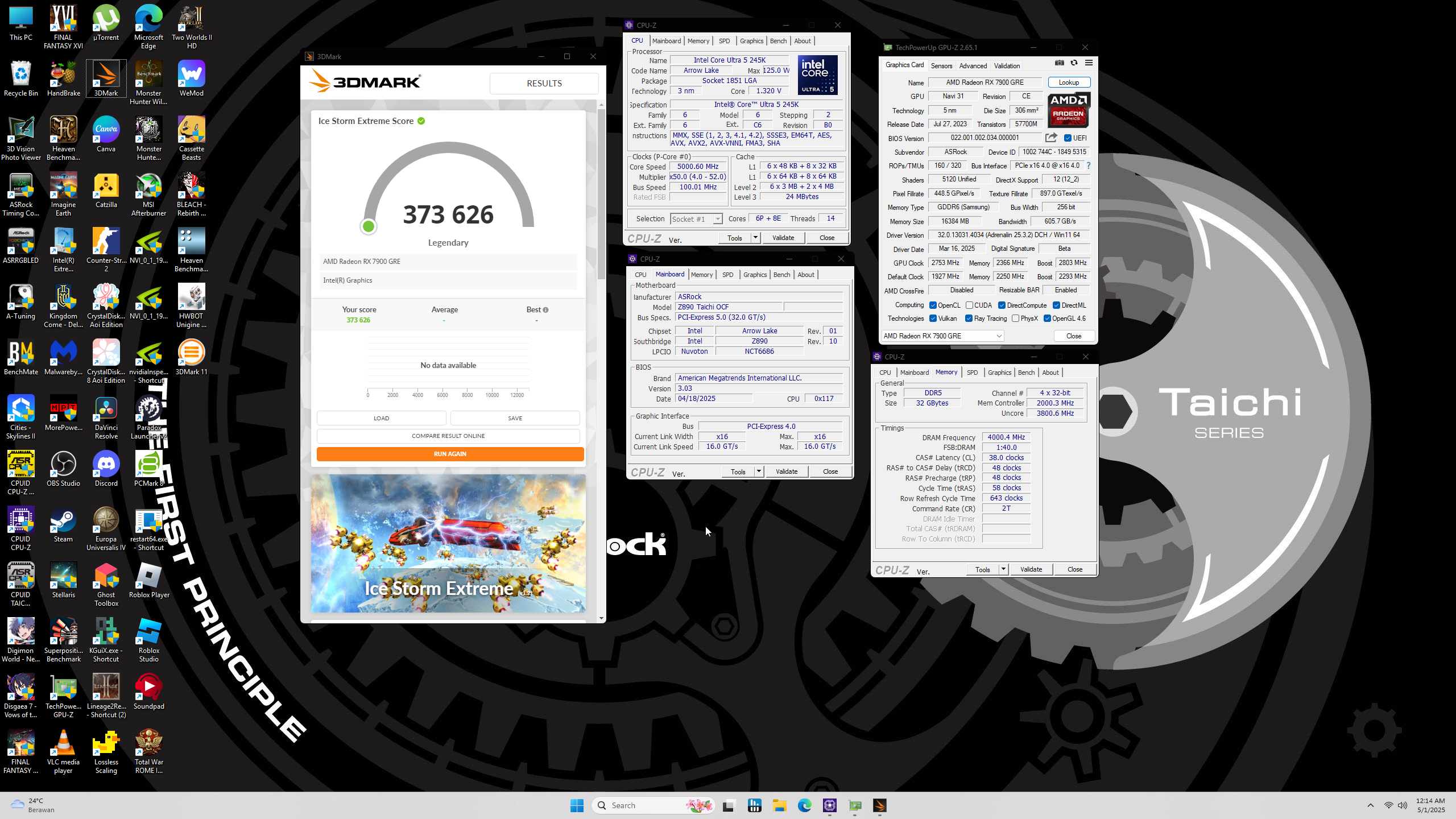Viewport: 1456px width, 819px height.
Task: Open the BenchMate desktop icon
Action: tap(21, 358)
